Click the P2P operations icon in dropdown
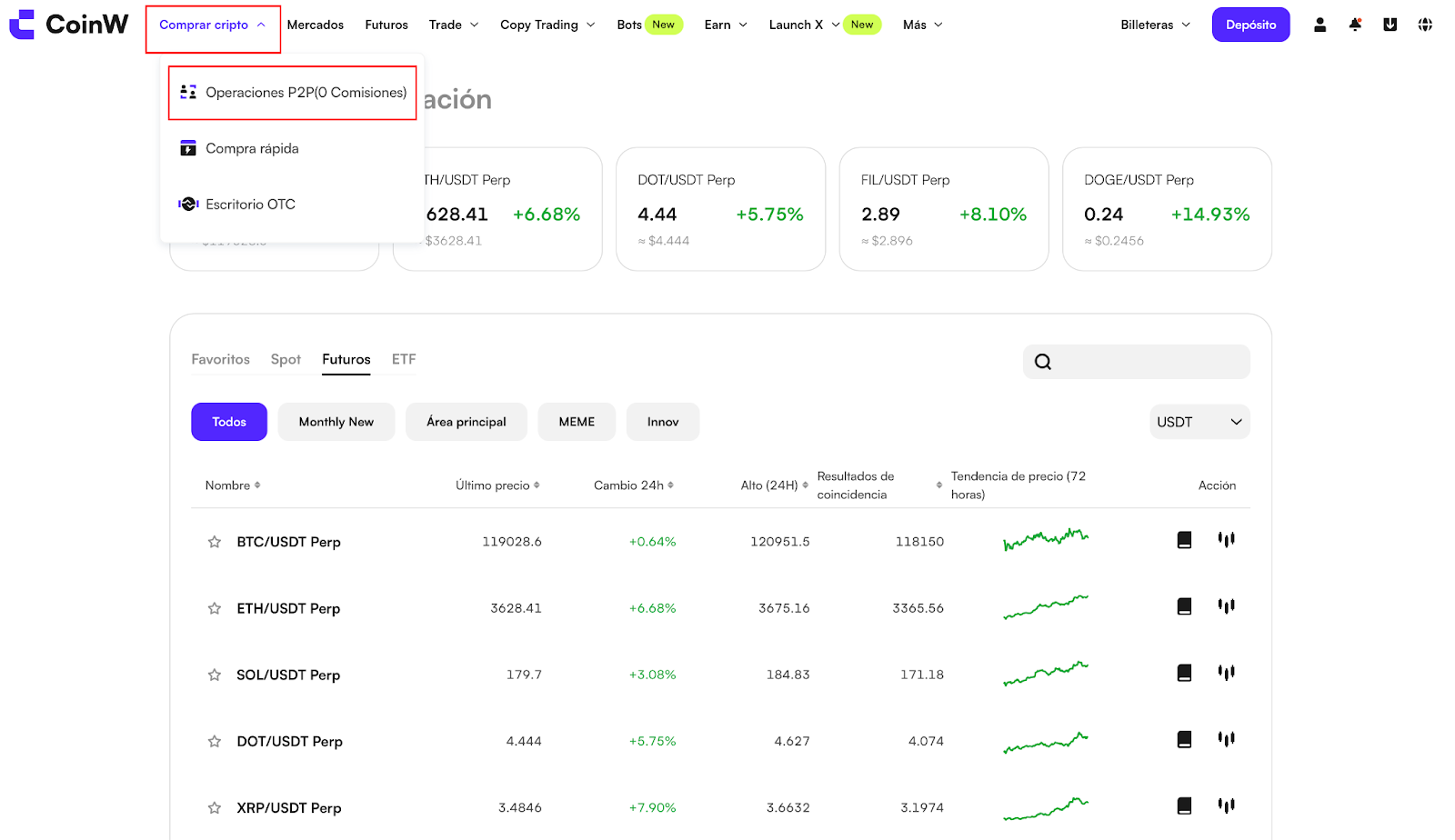This screenshot has width=1455, height=840. 188,92
